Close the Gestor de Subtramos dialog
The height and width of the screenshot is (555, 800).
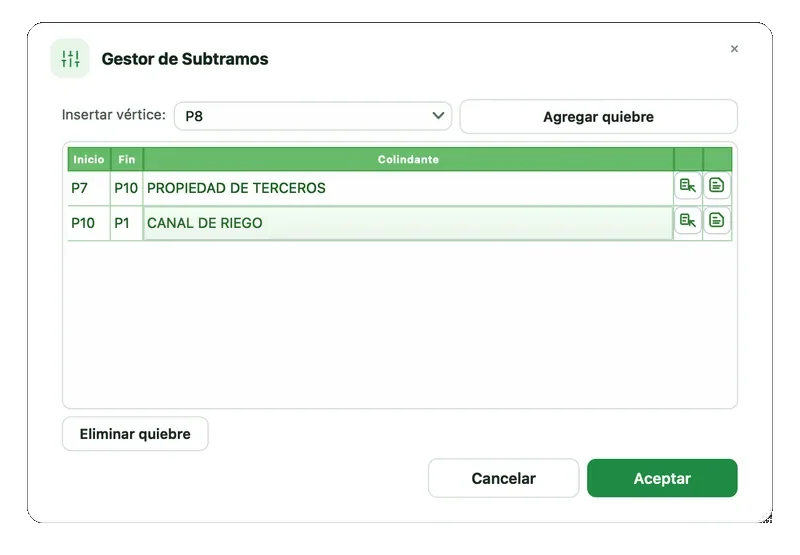tap(734, 48)
